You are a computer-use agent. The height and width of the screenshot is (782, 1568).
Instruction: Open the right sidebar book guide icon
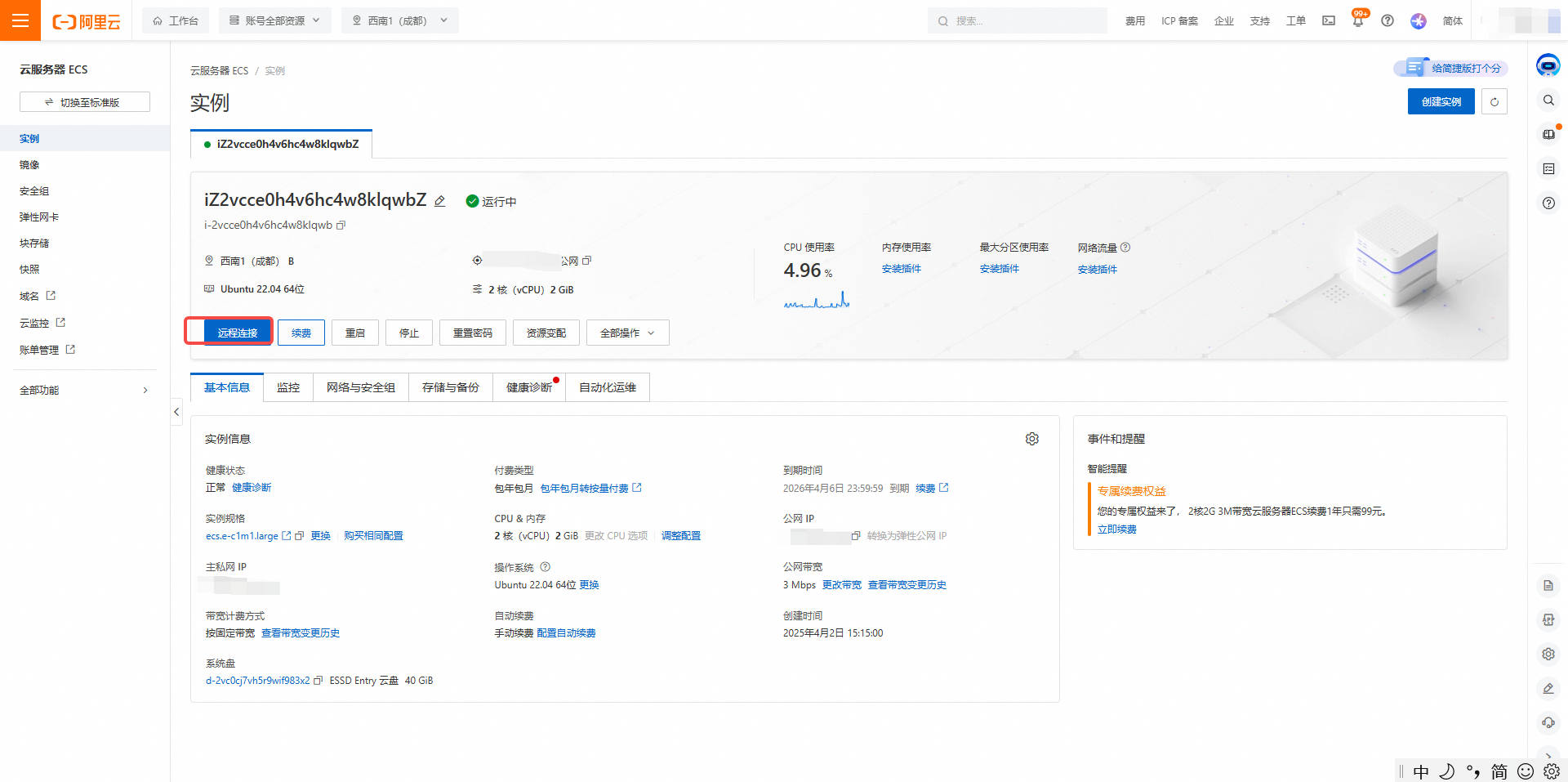click(1548, 134)
